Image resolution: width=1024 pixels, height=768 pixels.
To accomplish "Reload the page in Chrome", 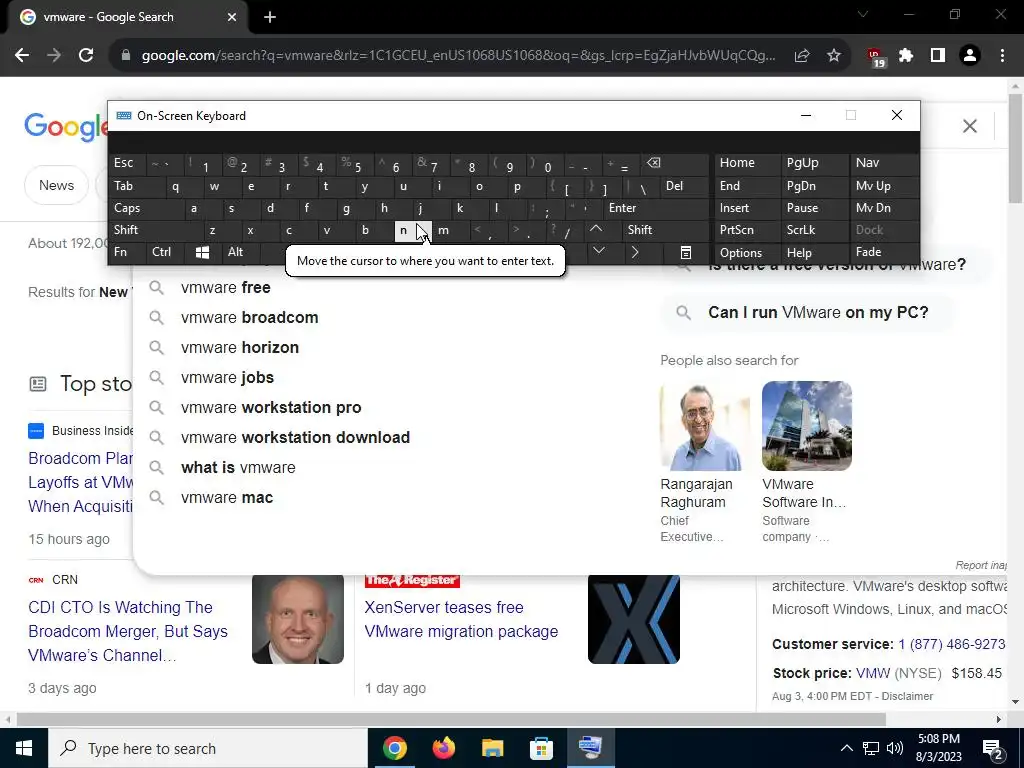I will (x=86, y=56).
